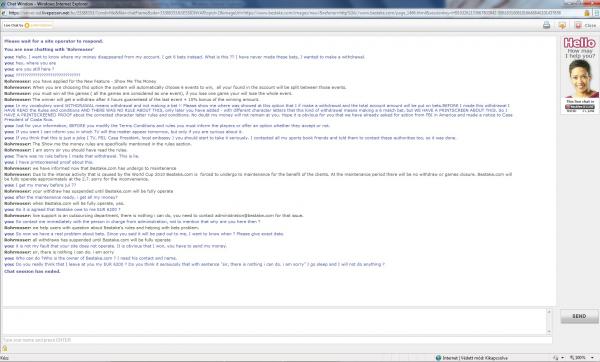
Task: Click the live chat badge under operator photo
Action: click(580, 107)
